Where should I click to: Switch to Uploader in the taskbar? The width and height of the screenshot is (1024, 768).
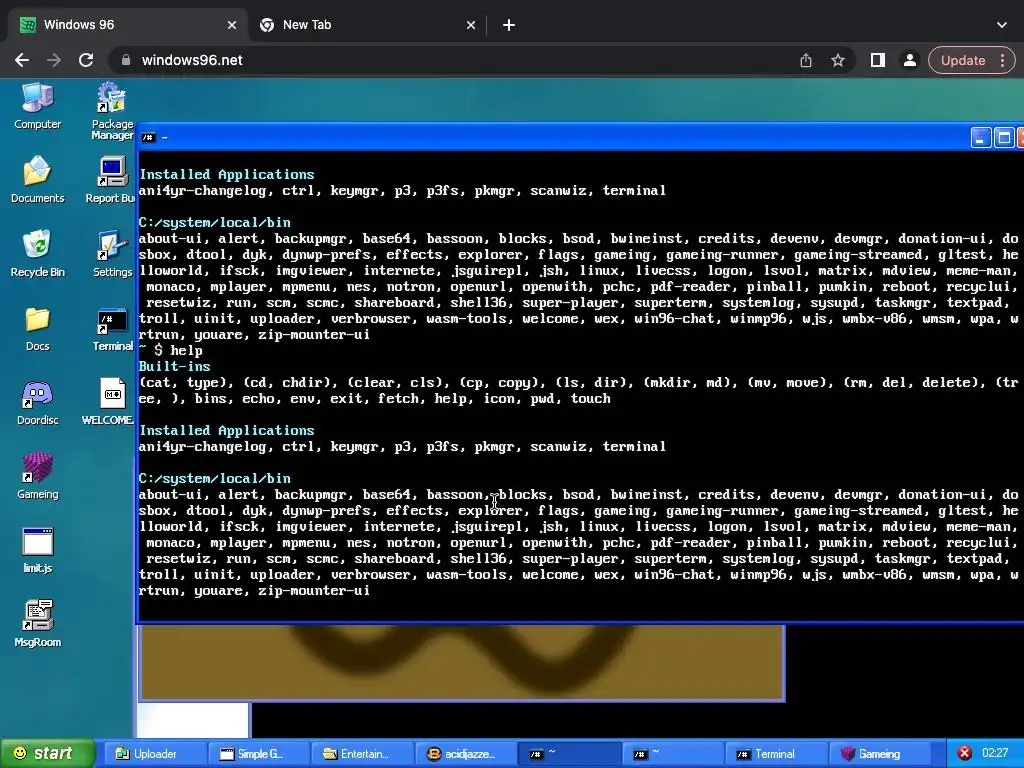(156, 754)
